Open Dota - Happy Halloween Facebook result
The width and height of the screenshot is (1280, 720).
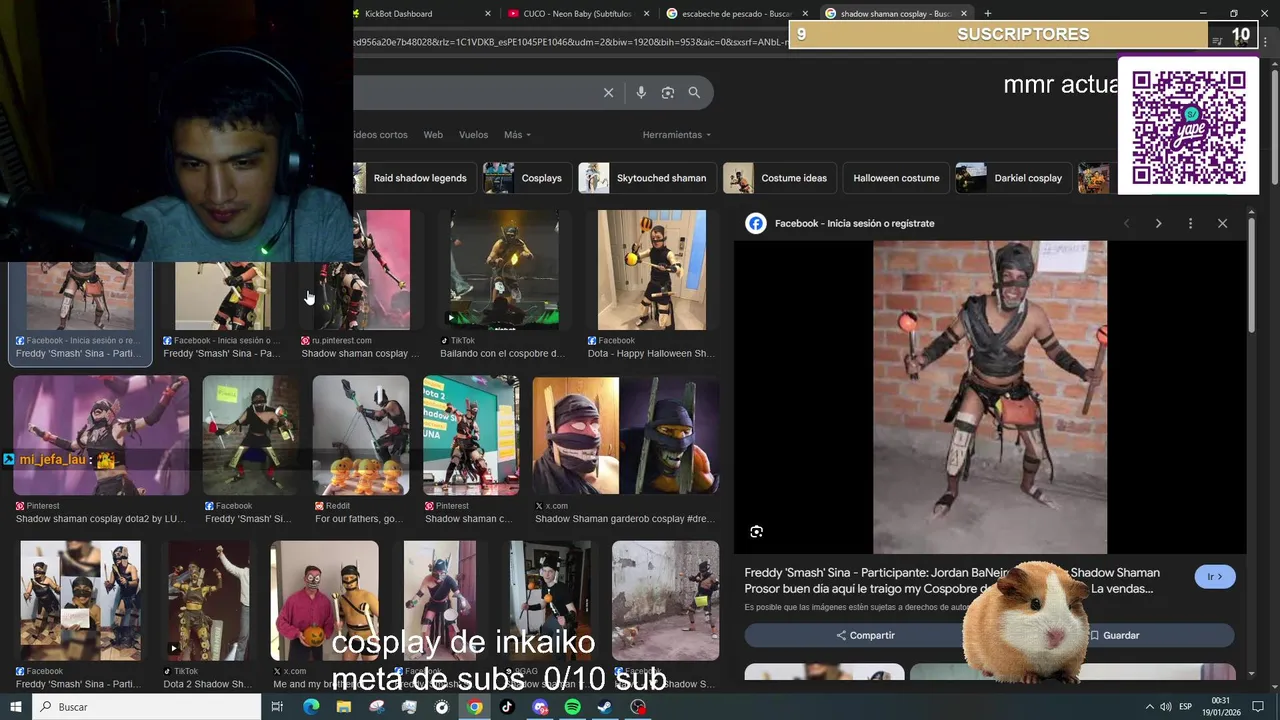[x=651, y=285]
